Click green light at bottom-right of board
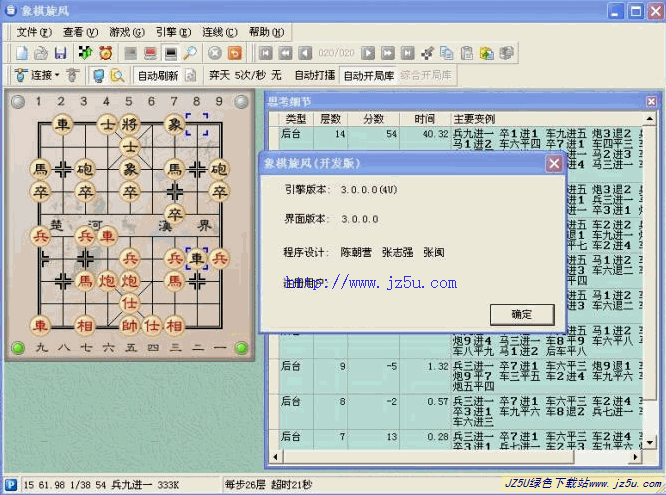Image resolution: width=666 pixels, height=495 pixels. 241,348
